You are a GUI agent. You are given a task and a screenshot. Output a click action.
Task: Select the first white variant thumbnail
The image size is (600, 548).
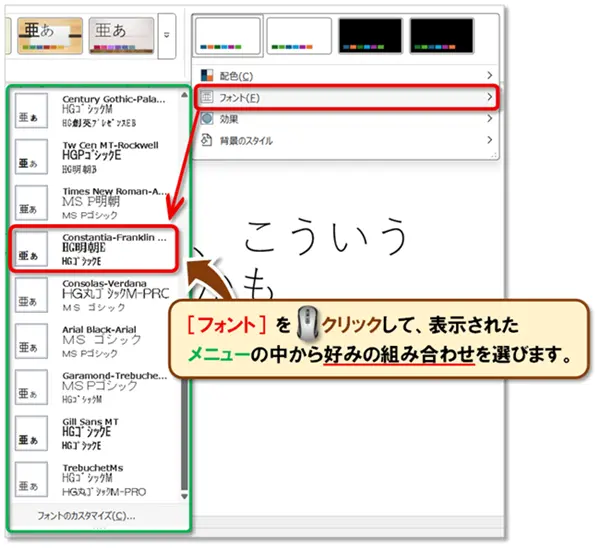pos(228,36)
